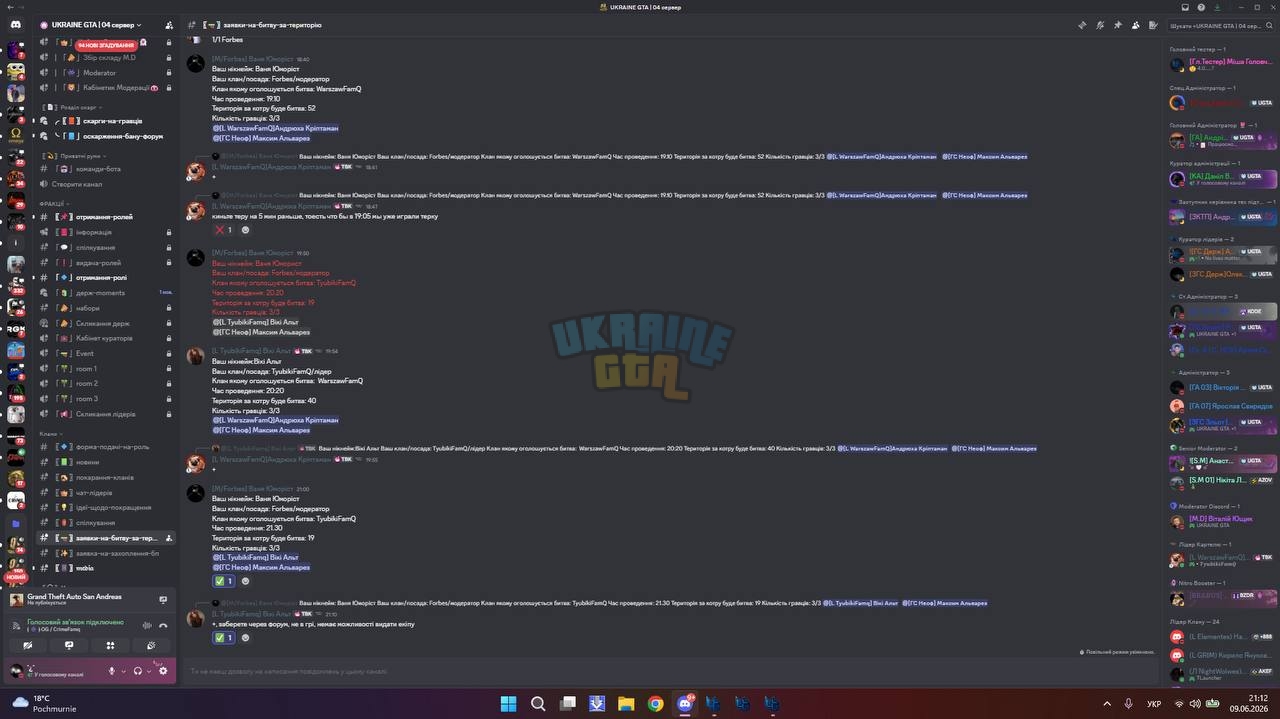Invite to the заявки-на-битву-за-територію channel icon
The image size is (1280, 719).
(x=168, y=538)
